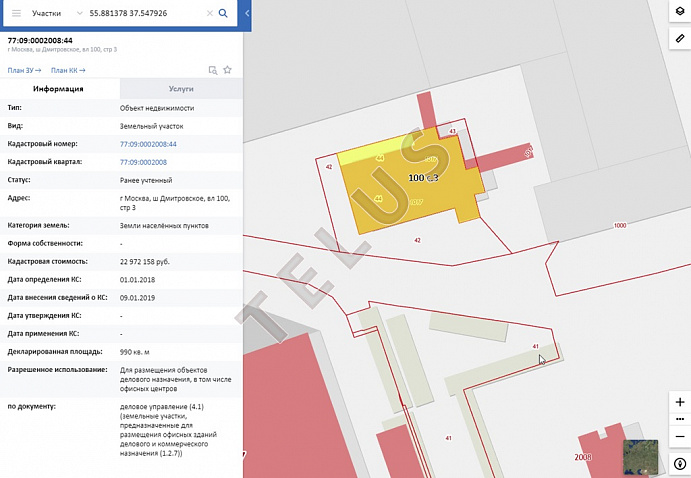Click the my location icon
The height and width of the screenshot is (478, 691).
(680, 464)
